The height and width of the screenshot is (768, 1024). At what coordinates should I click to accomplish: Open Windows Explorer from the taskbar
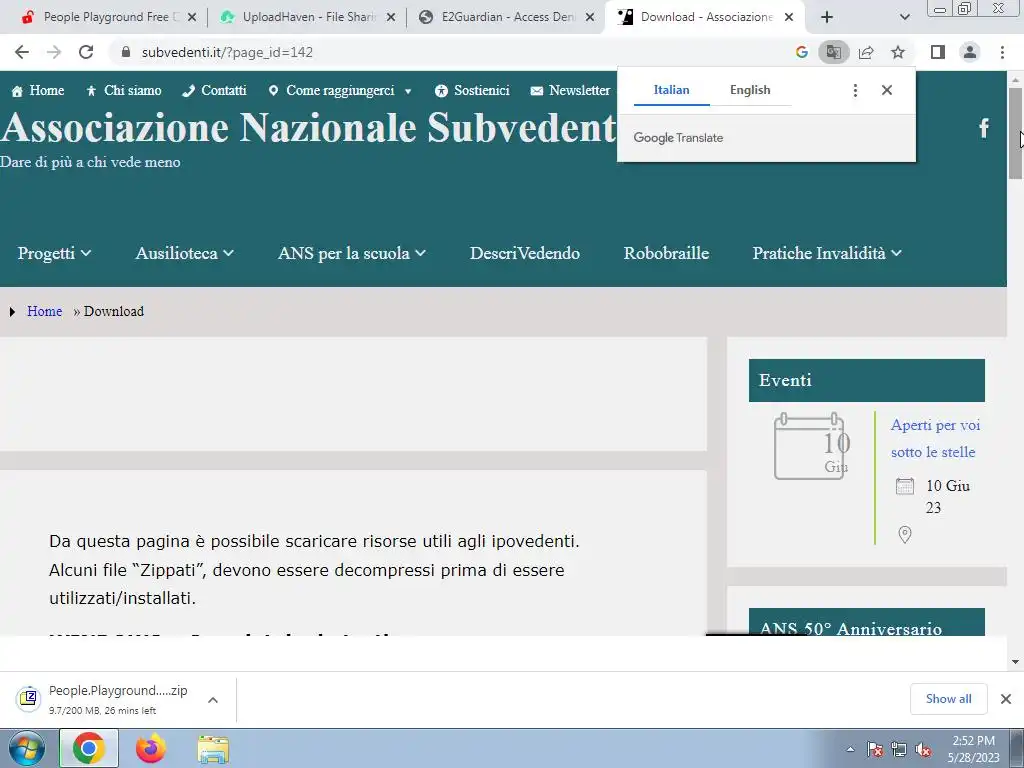point(213,749)
